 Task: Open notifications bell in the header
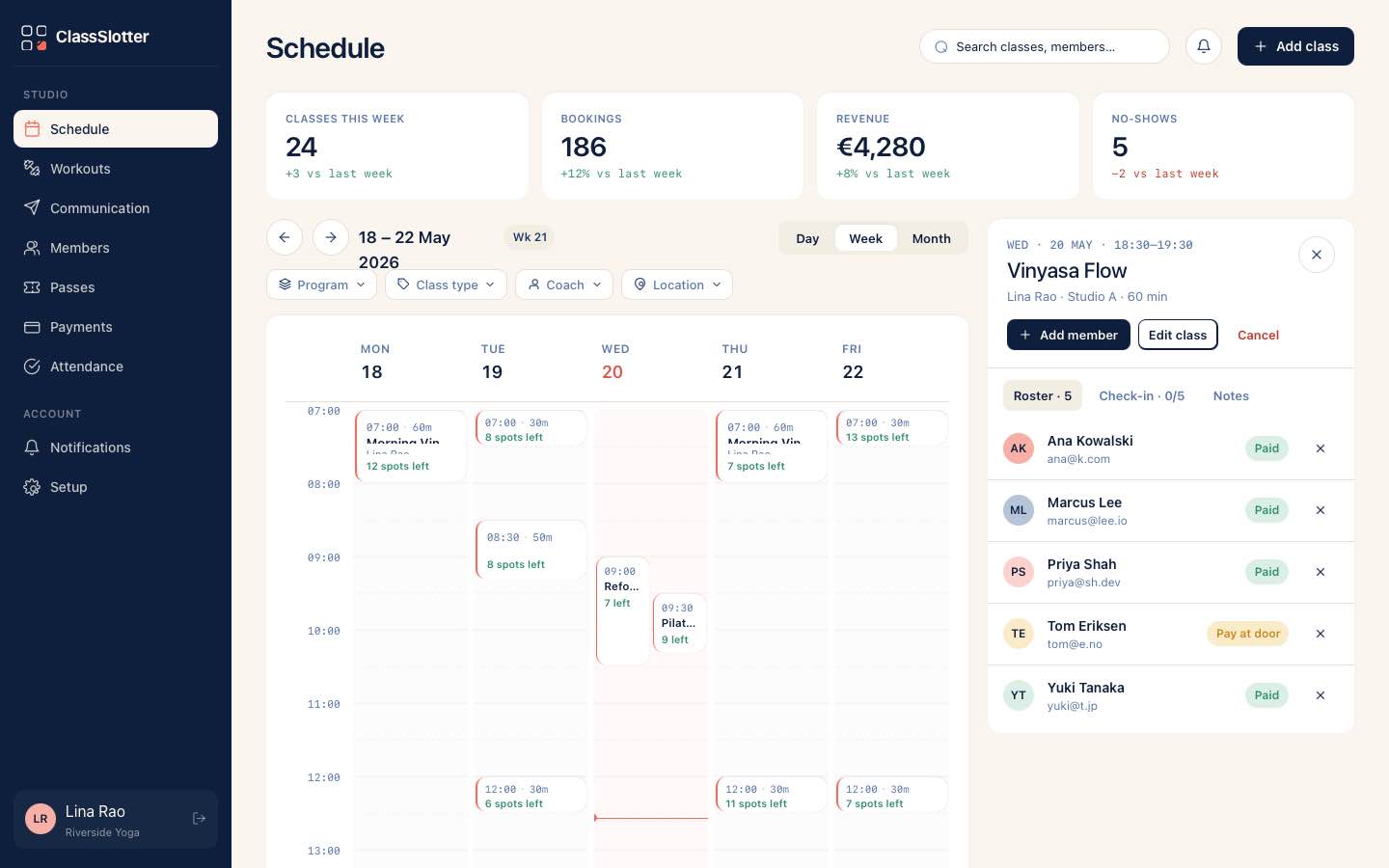tap(1204, 46)
